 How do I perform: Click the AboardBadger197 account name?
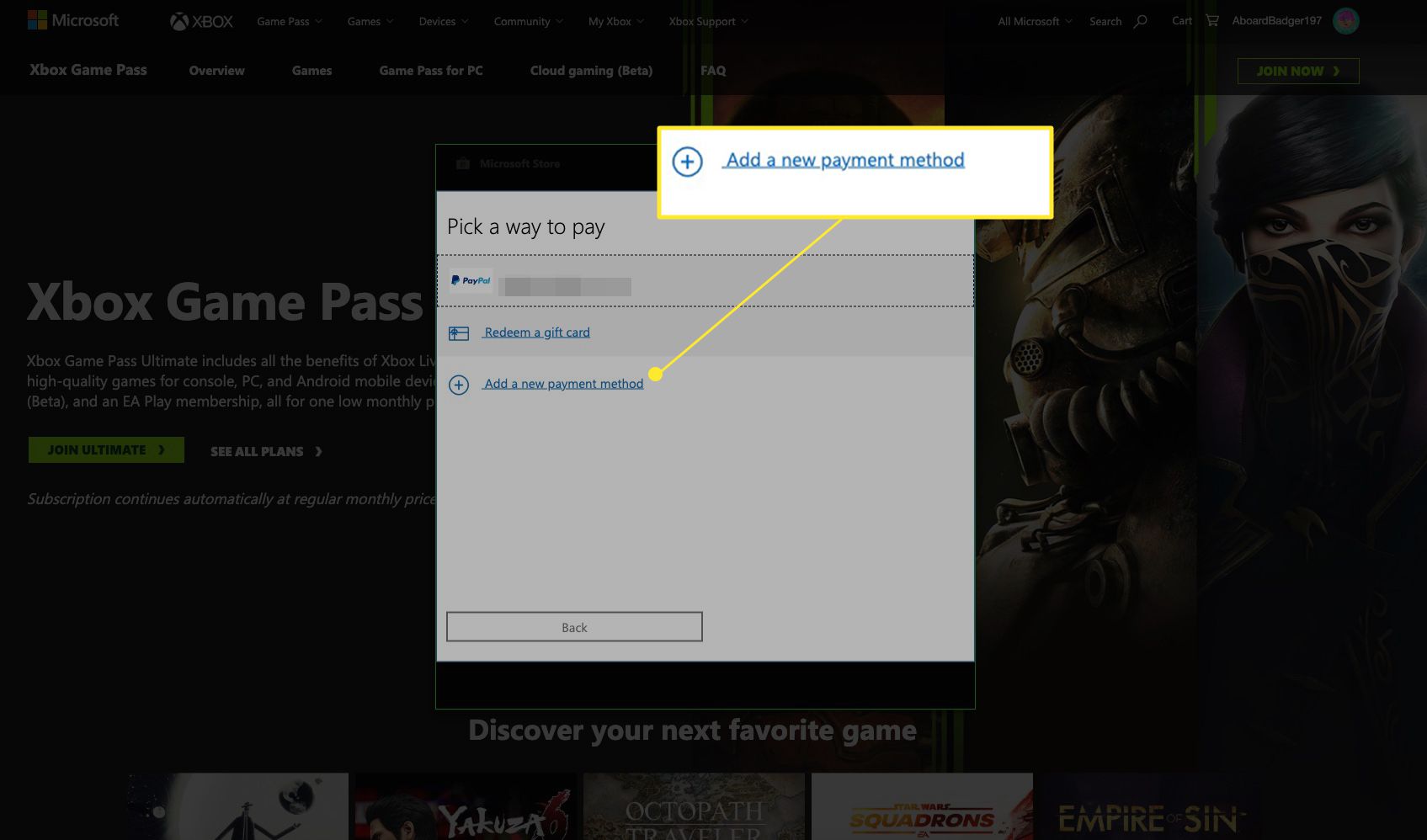coord(1276,20)
